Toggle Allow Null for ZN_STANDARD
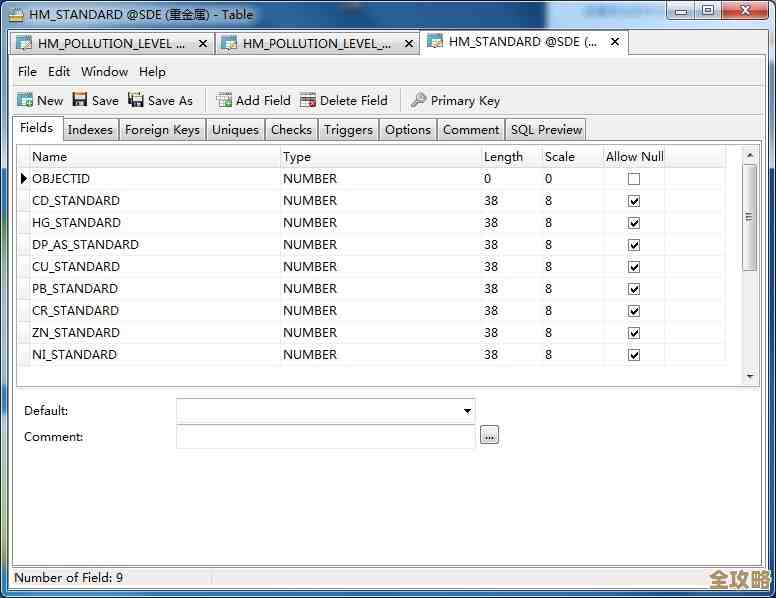This screenshot has width=776, height=598. [634, 333]
